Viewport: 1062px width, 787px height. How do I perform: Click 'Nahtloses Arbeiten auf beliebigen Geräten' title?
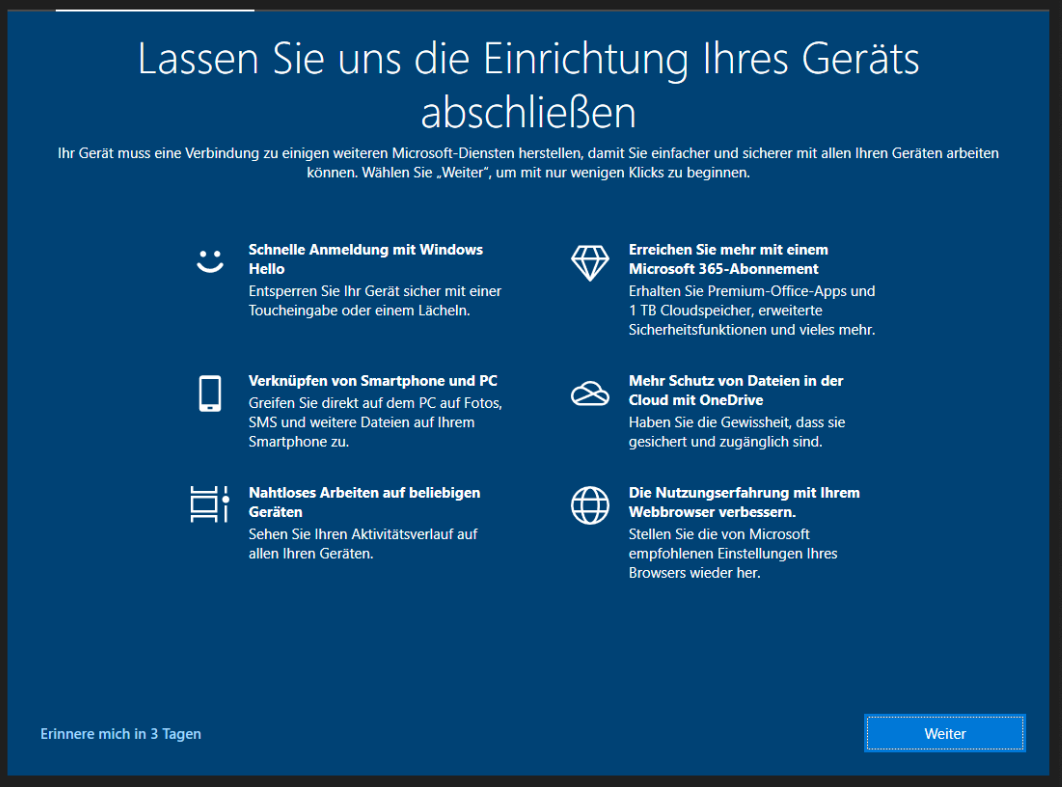click(364, 502)
